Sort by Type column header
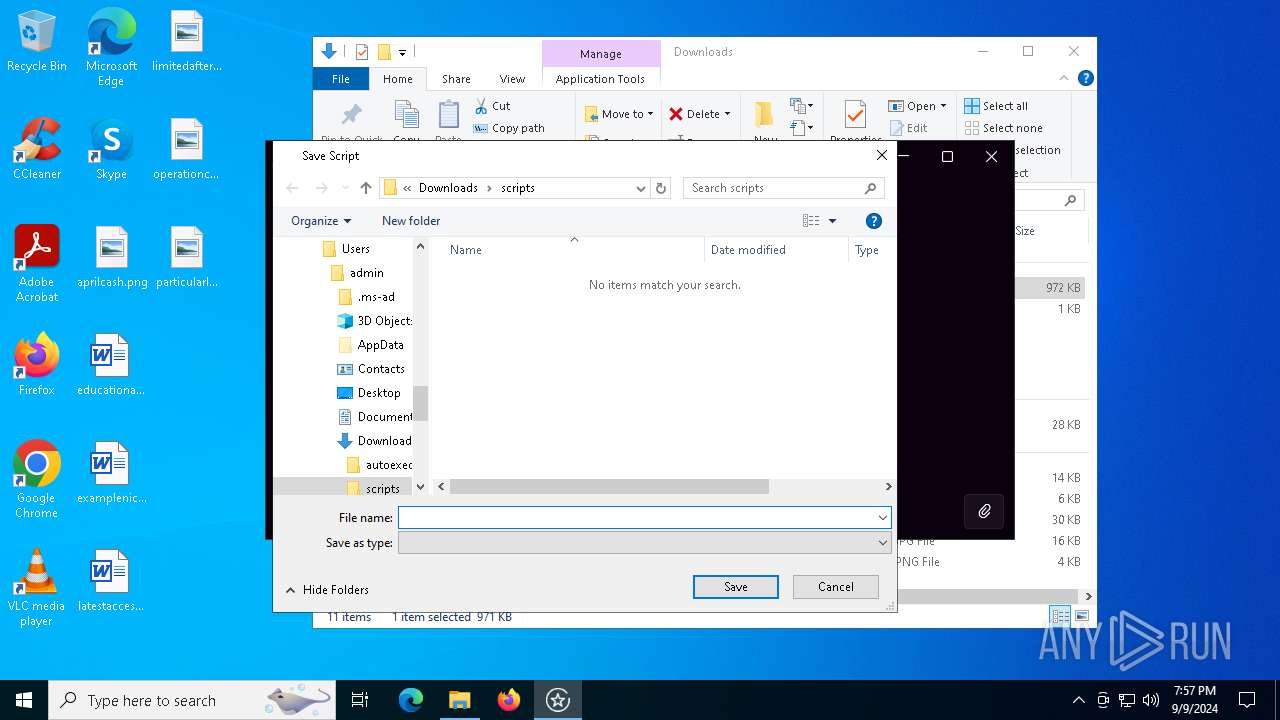The height and width of the screenshot is (720, 1280). pyautogui.click(x=867, y=250)
